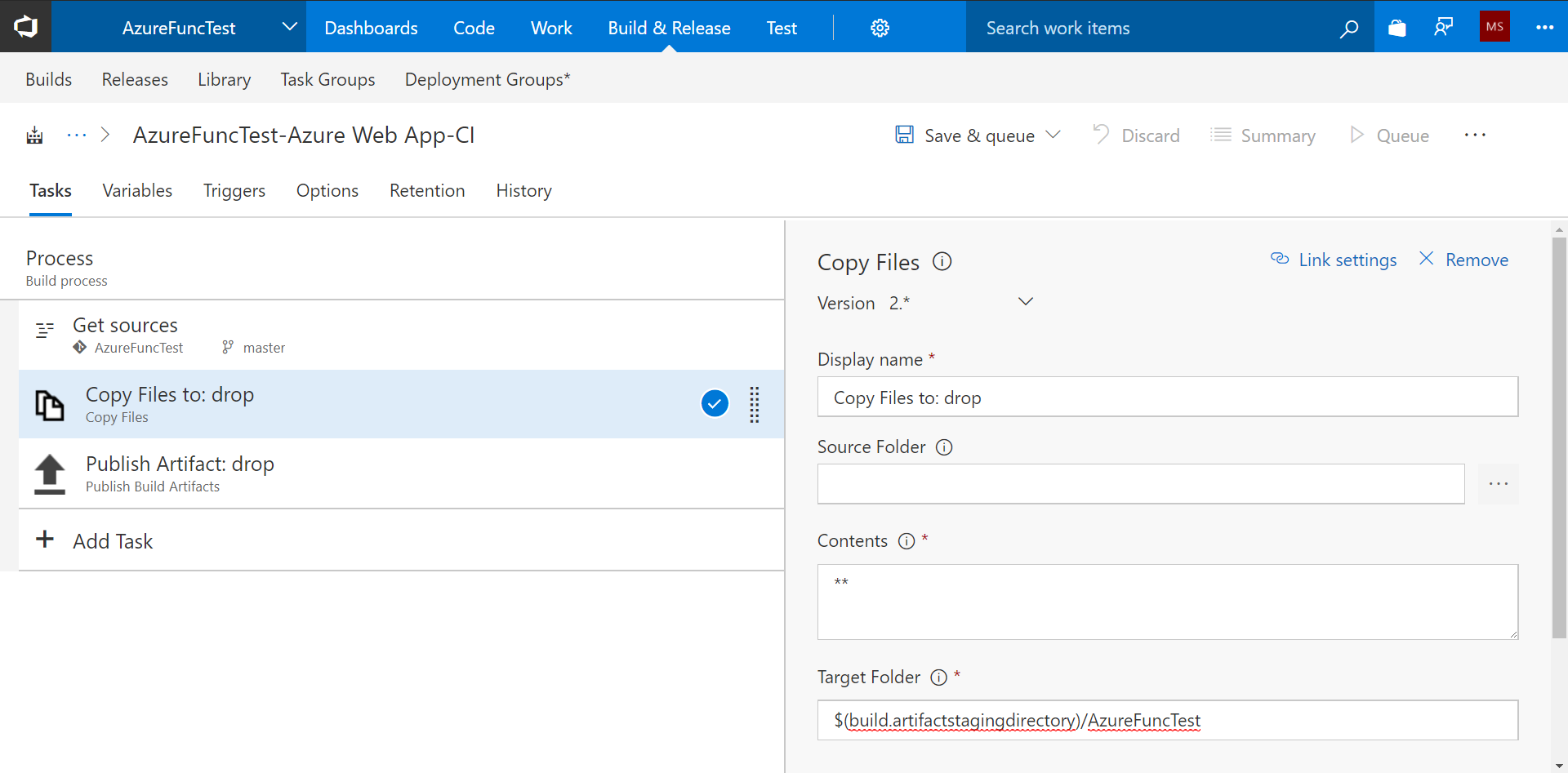Click the Target Folder input field

tap(1168, 720)
